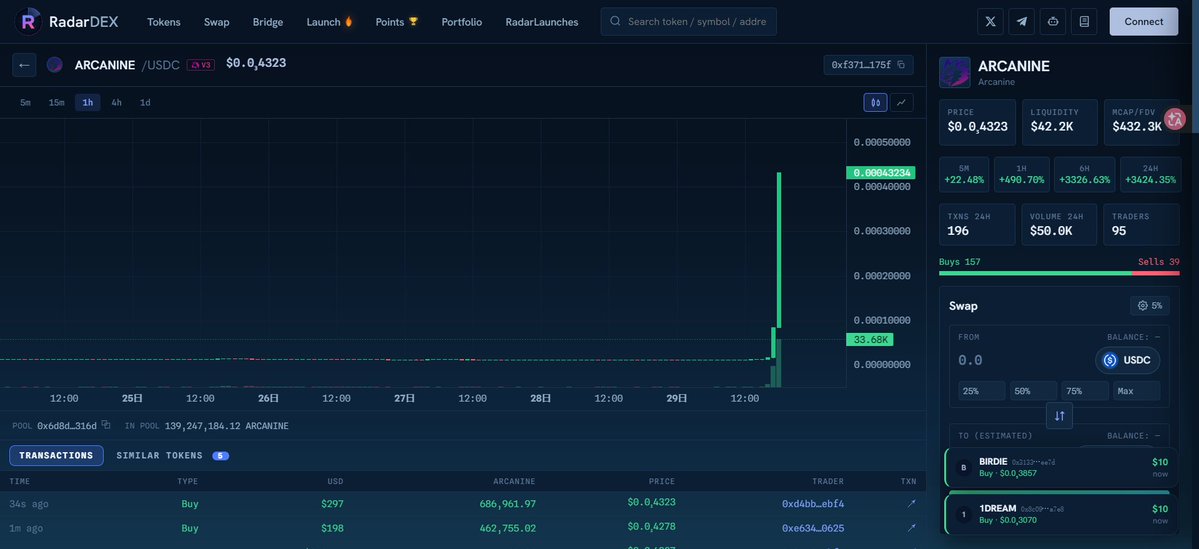Click the USD column header
1199x549 pixels.
(335, 482)
